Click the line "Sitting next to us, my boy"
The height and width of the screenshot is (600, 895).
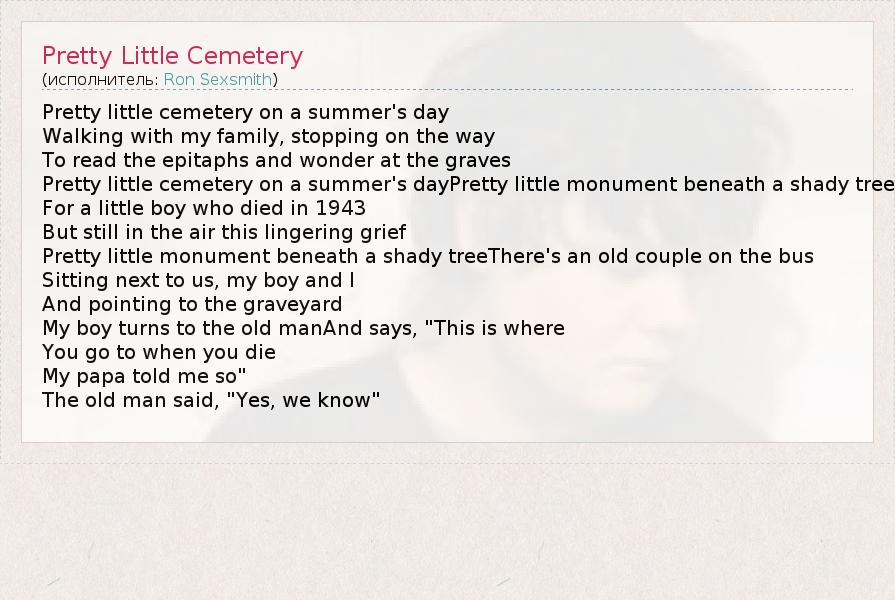[198, 280]
